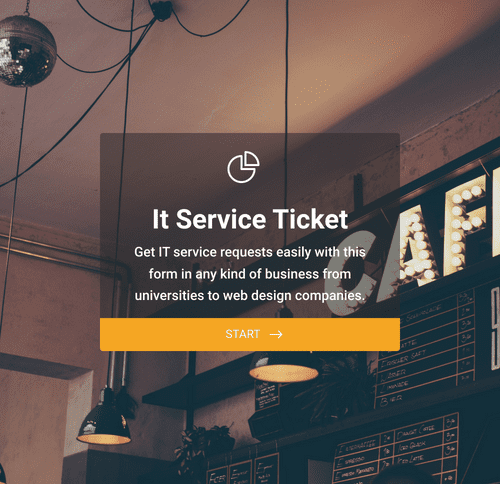
Task: Click the pie chart logo icon
Action: pyautogui.click(x=243, y=167)
